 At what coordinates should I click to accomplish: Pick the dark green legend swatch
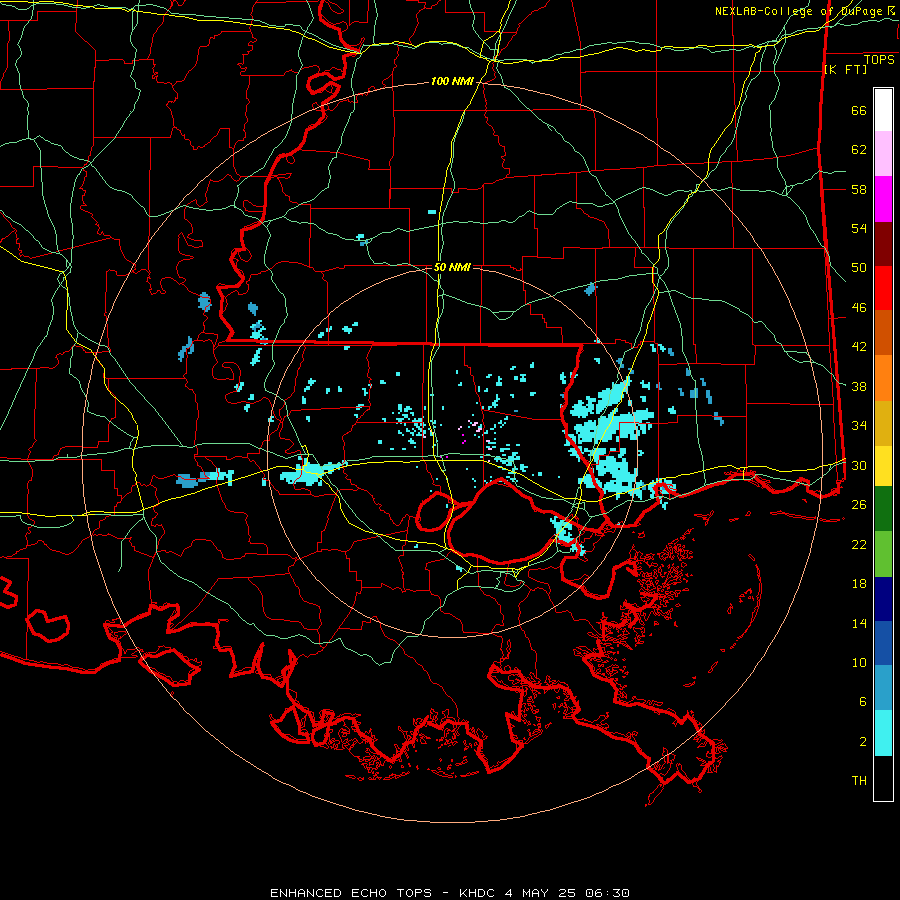[883, 509]
